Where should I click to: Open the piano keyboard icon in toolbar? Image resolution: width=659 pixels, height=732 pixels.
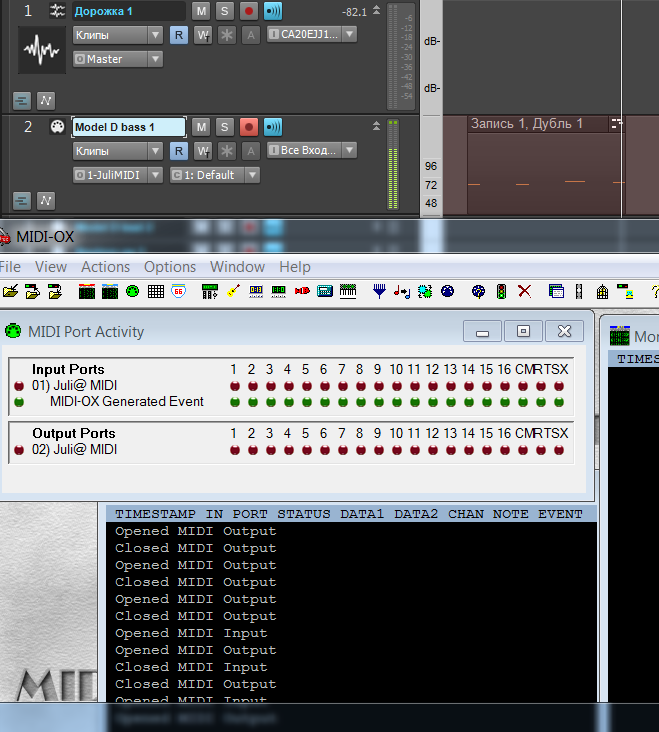(348, 291)
